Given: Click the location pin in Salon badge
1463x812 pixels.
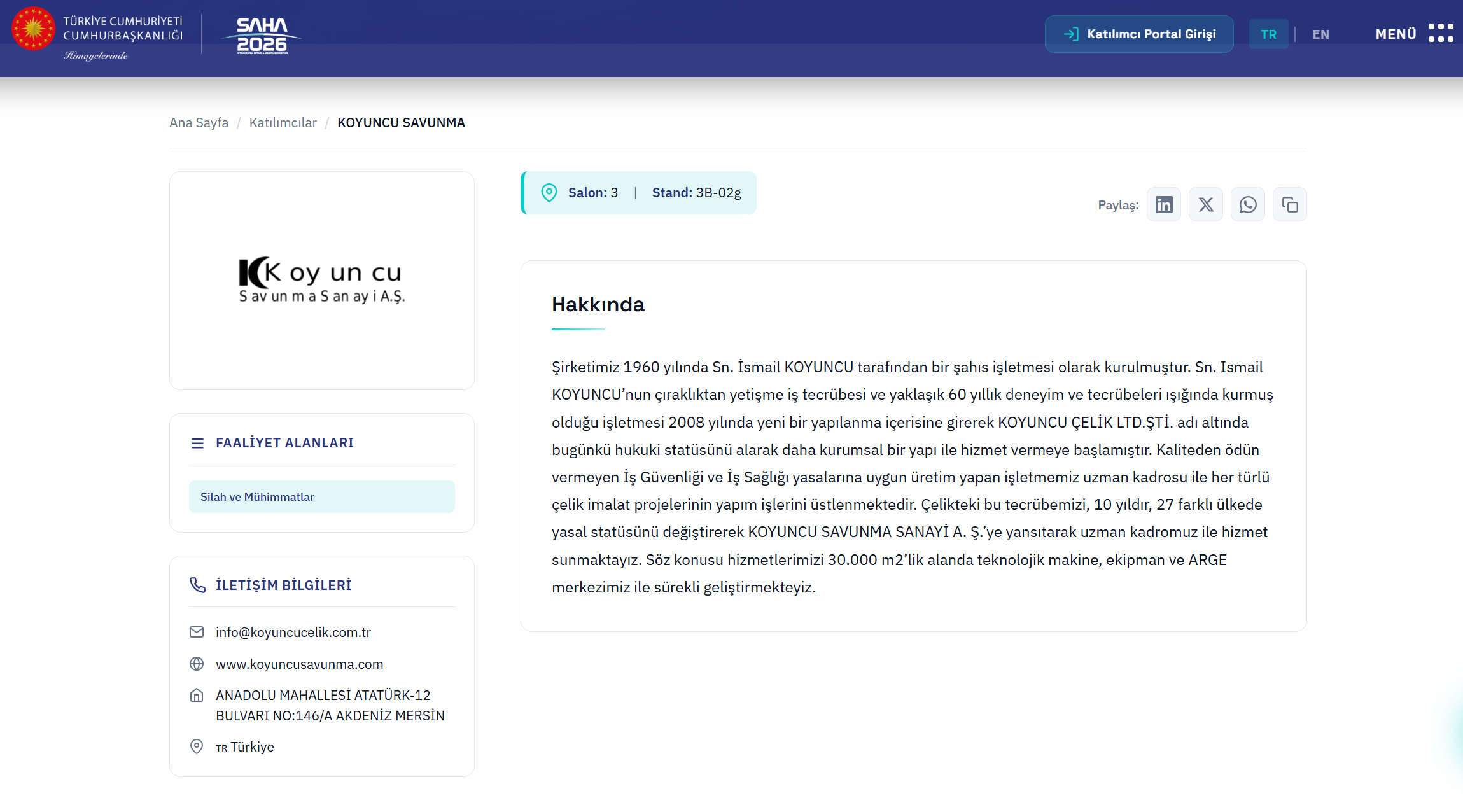Looking at the screenshot, I should pyautogui.click(x=549, y=193).
